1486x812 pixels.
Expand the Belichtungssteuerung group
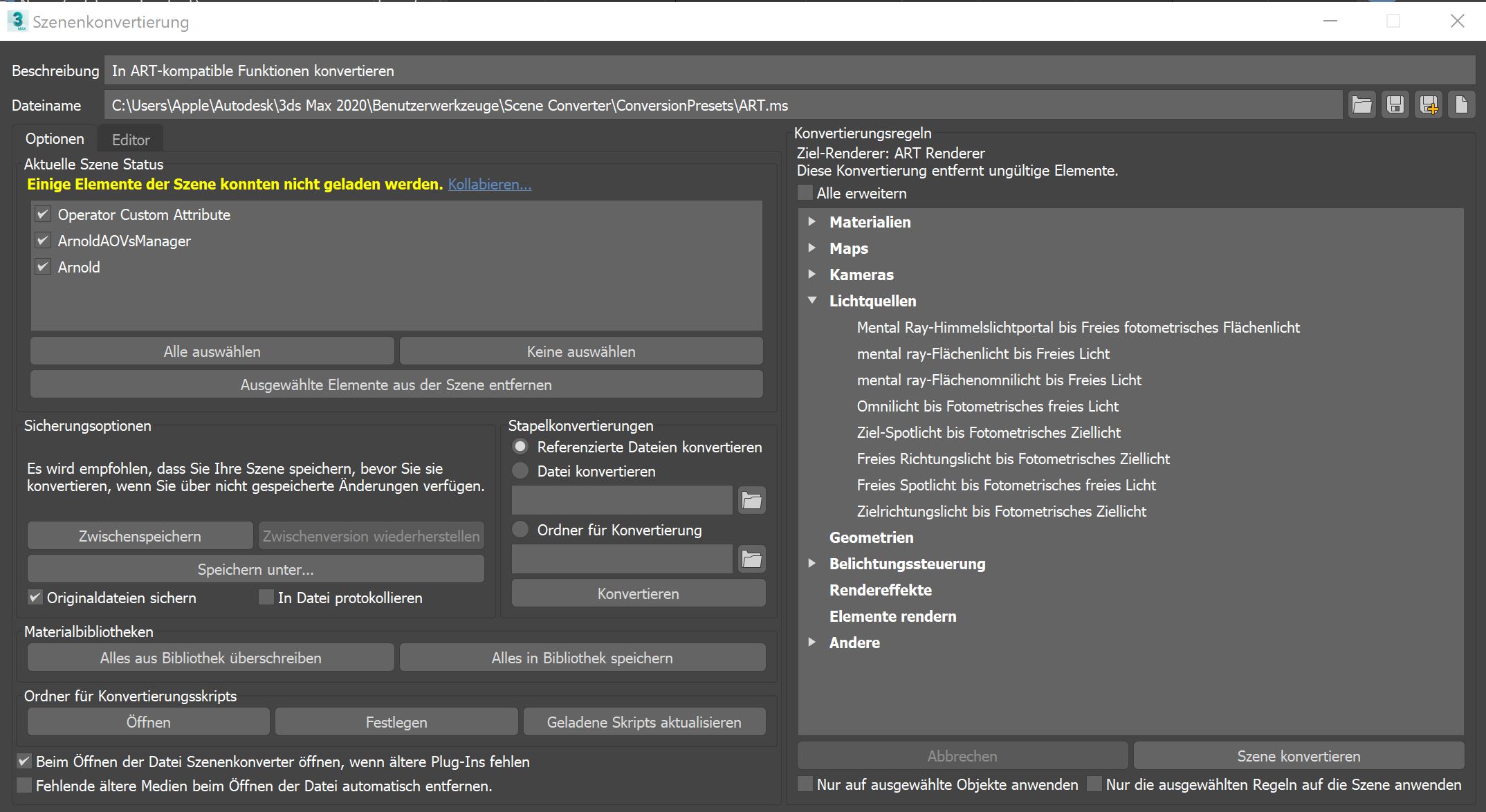[x=812, y=564]
